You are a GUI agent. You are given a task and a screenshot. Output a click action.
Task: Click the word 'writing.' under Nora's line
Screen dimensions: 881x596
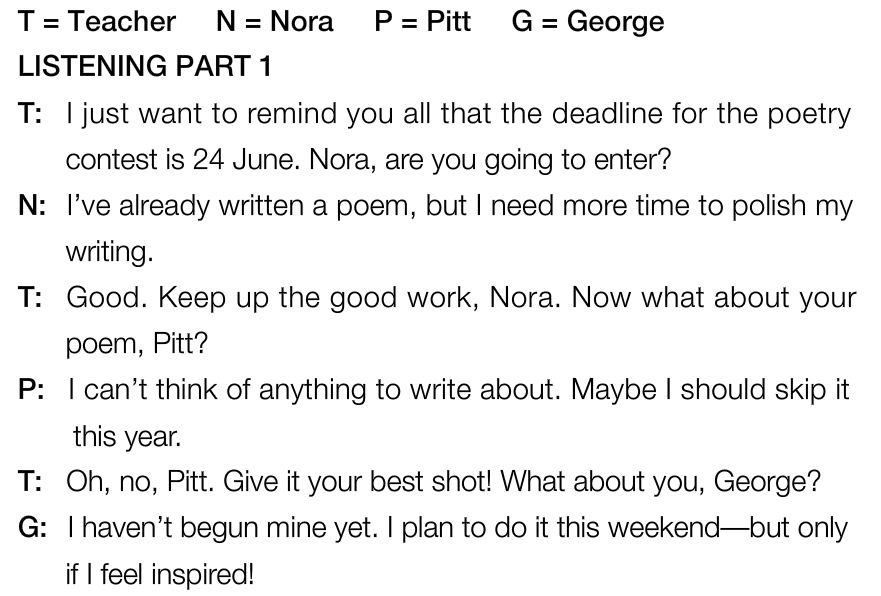pyautogui.click(x=110, y=252)
